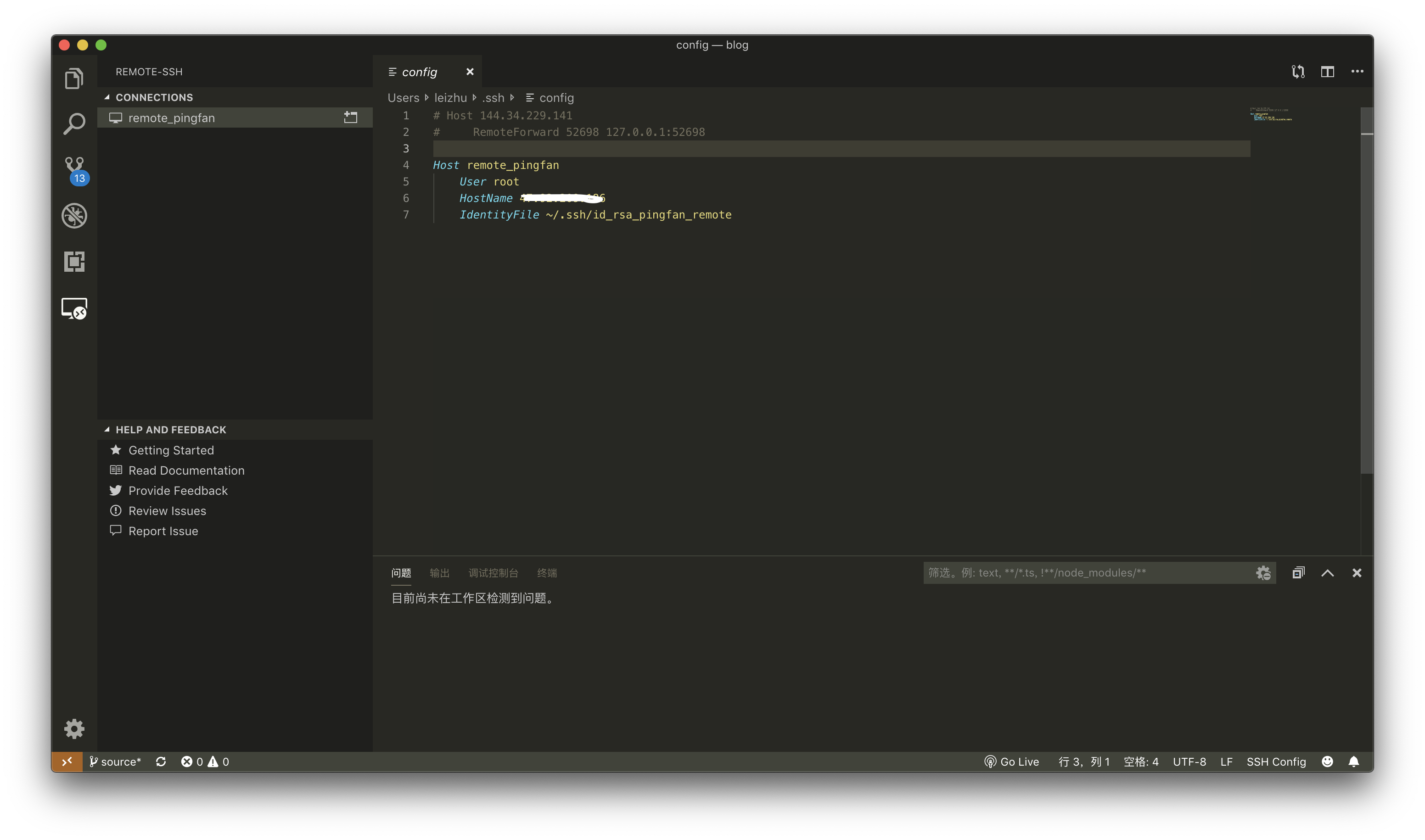Open the Explorer view in the activity bar

coord(74,78)
